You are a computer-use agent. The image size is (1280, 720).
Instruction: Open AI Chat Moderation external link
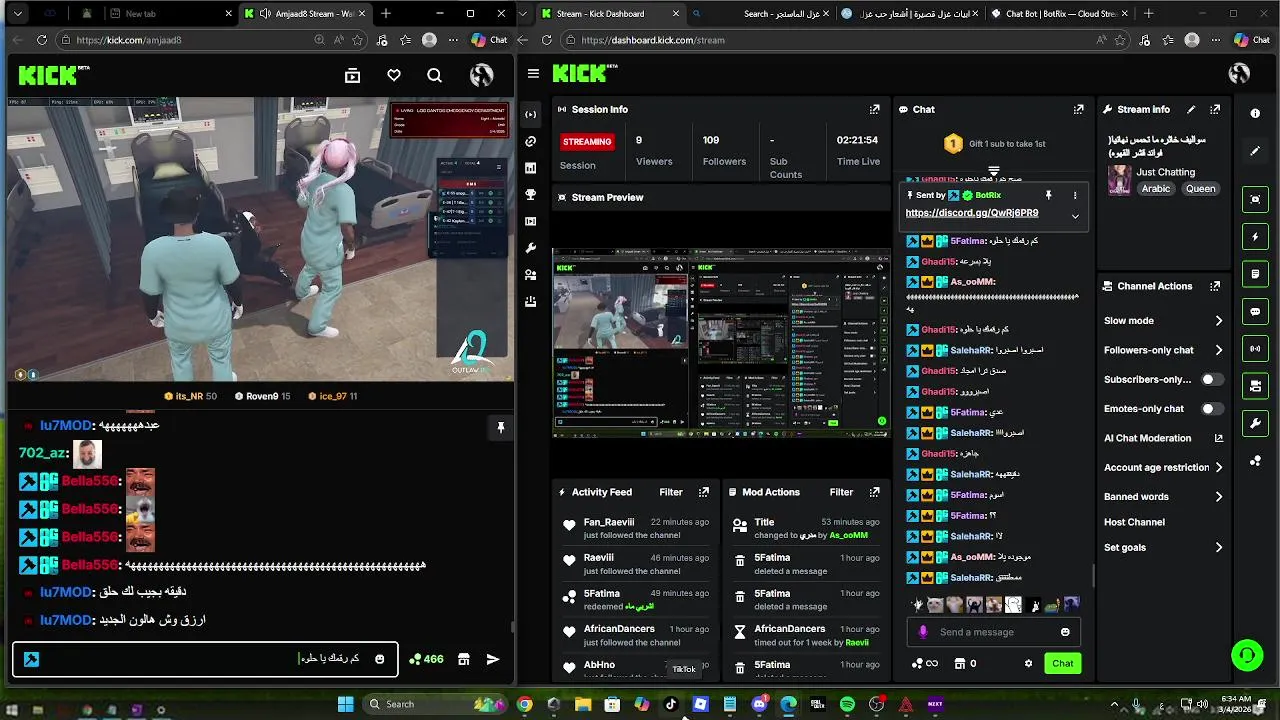[x=1218, y=438]
